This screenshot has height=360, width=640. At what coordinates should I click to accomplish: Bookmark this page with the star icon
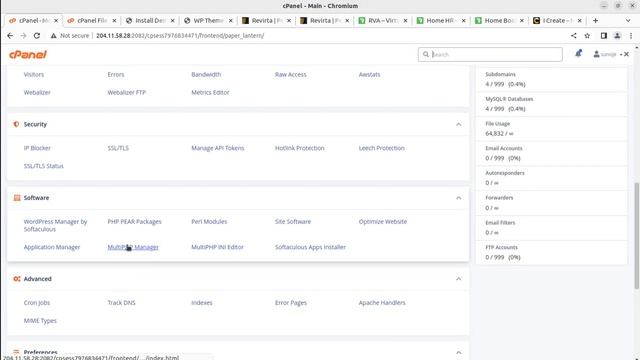[x=587, y=36]
